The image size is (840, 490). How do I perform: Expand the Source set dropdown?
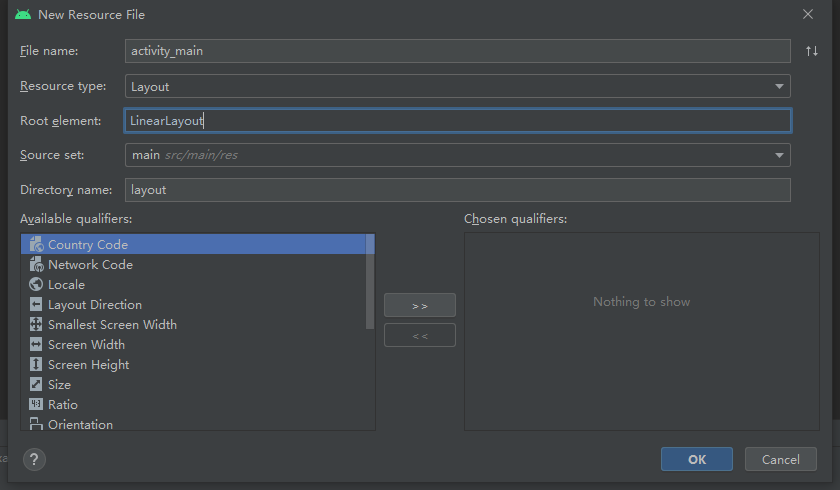click(778, 155)
